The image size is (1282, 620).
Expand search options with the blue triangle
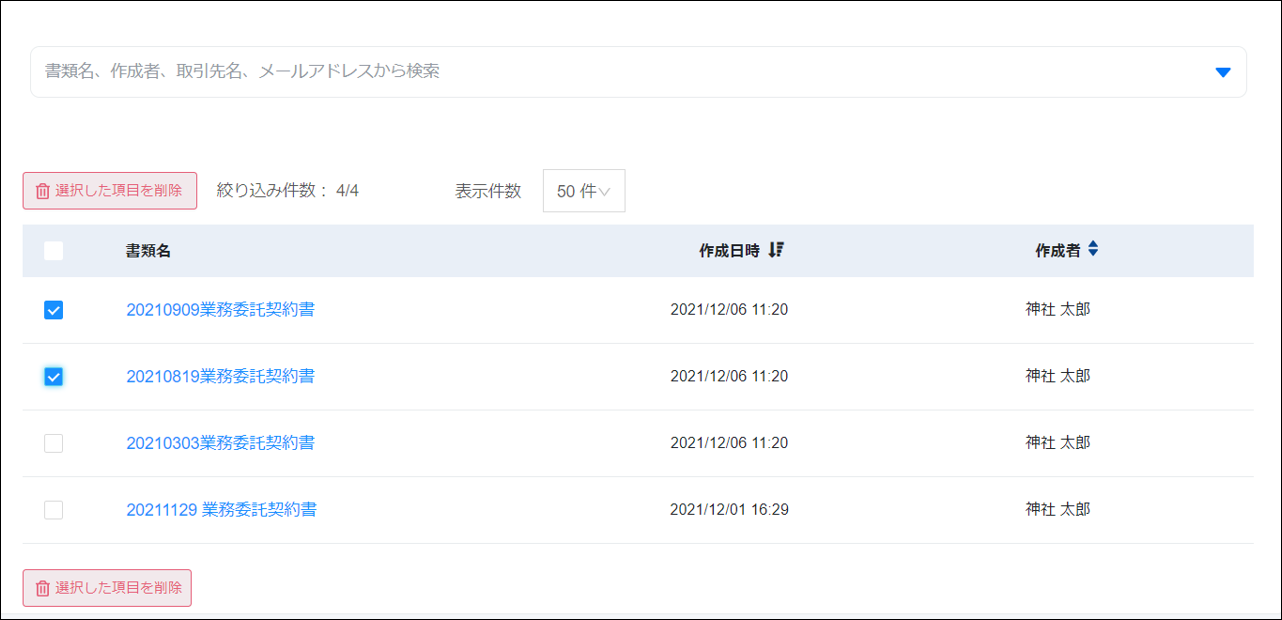point(1222,72)
